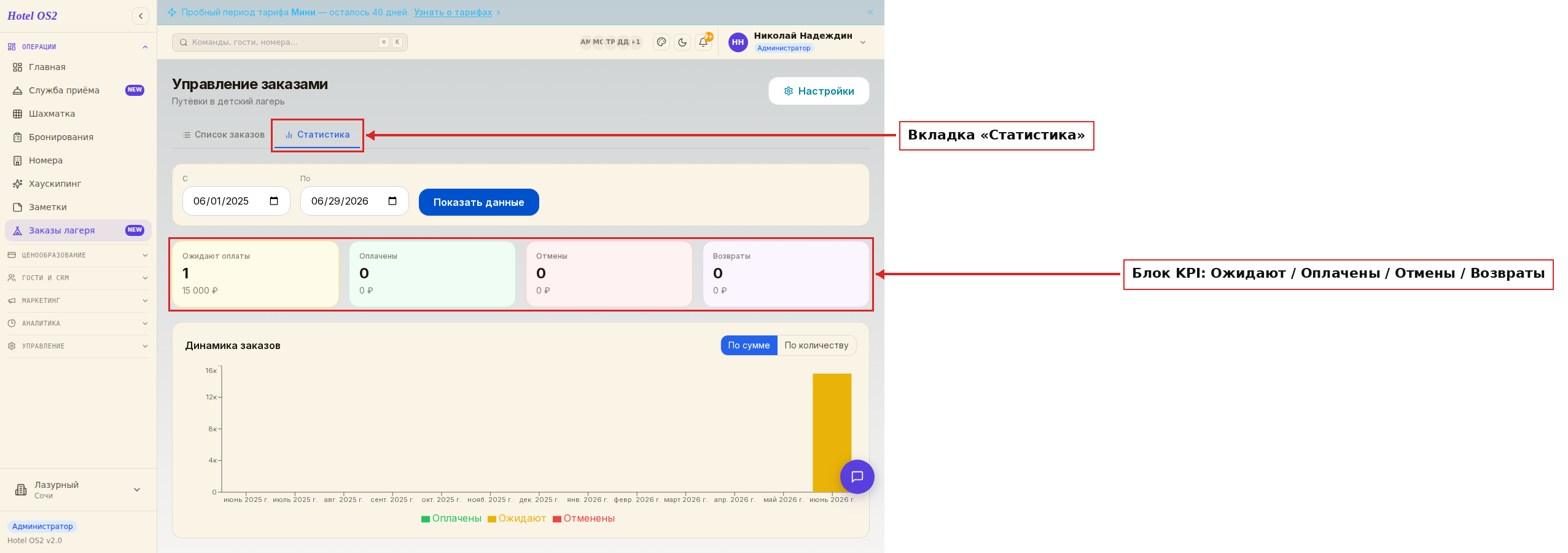Open the chat support bubble

[x=857, y=476]
